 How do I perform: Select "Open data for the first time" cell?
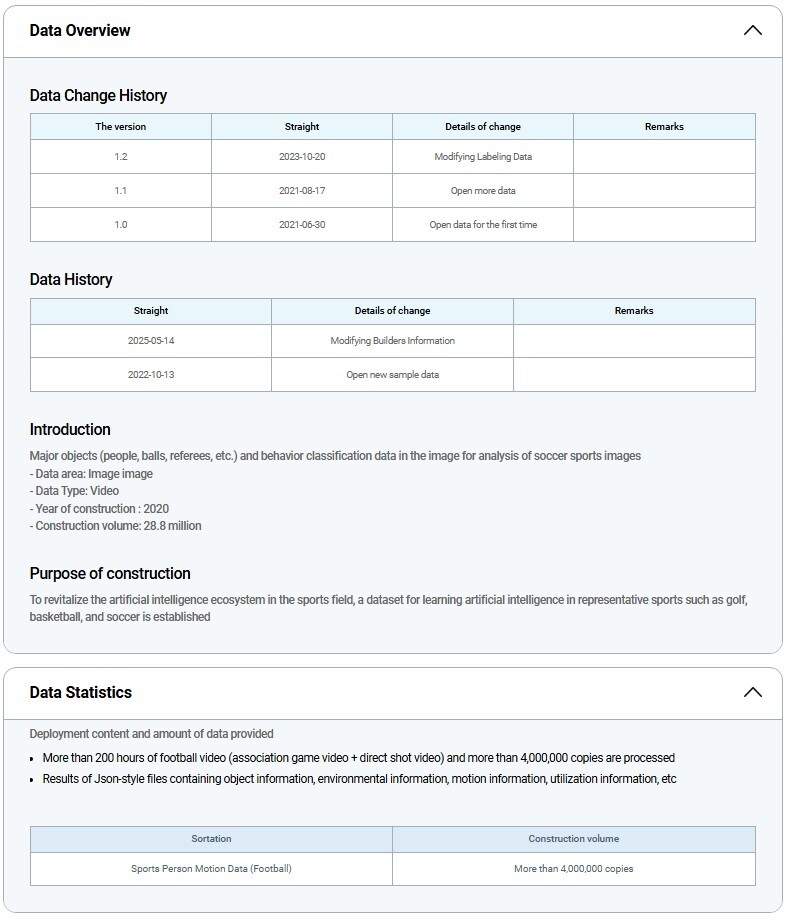click(x=483, y=225)
